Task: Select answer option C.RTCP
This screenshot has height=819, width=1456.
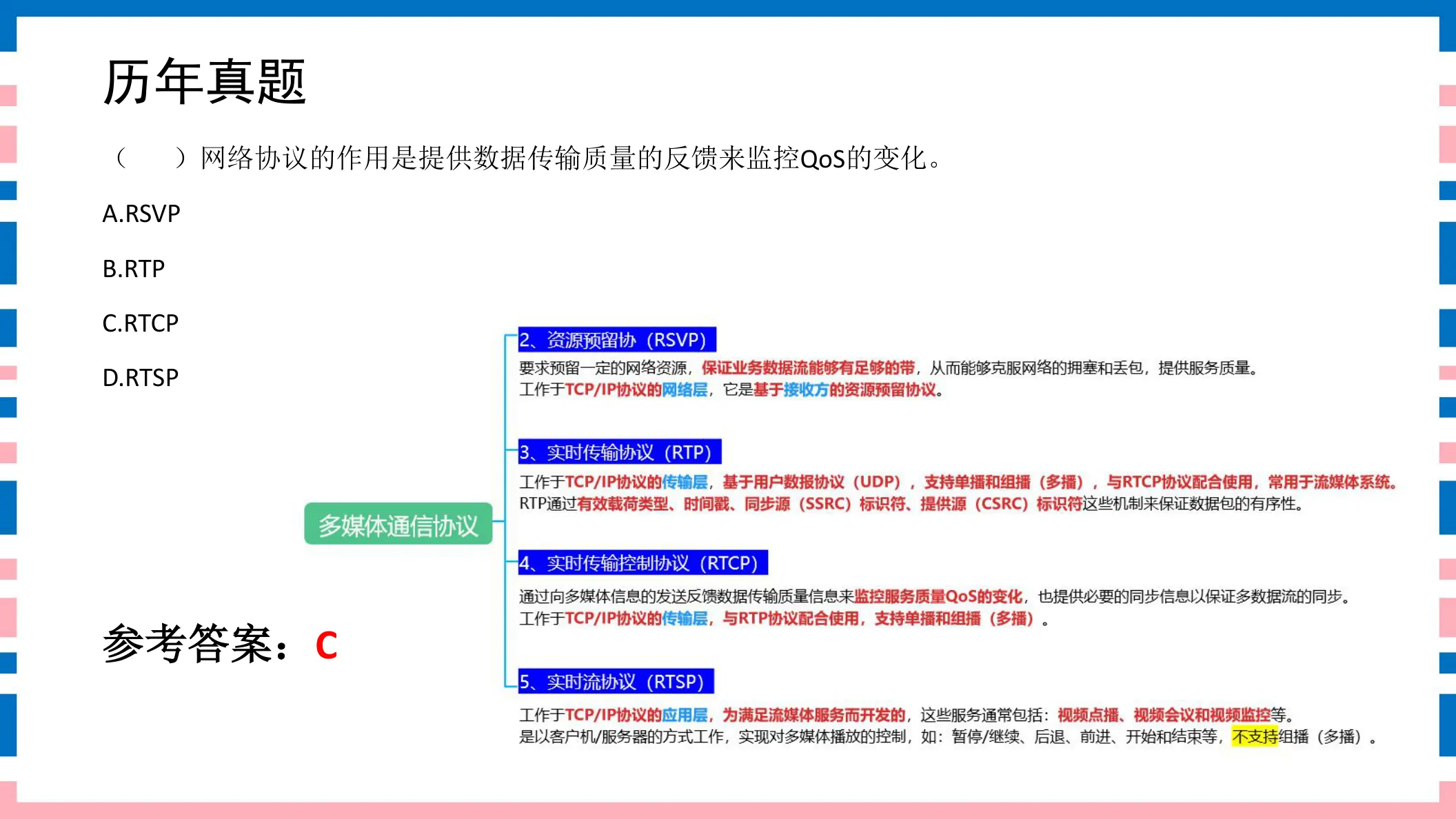Action: pyautogui.click(x=141, y=323)
